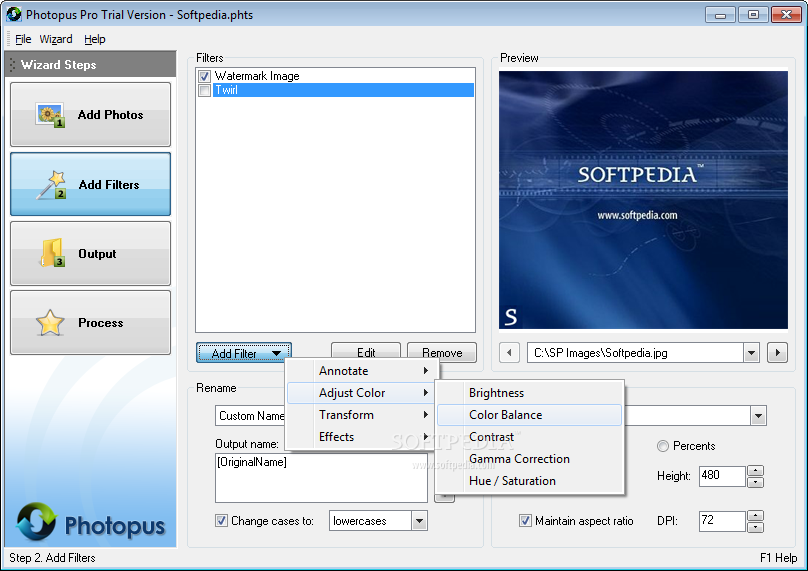Decrease Height with down spinner
The image size is (808, 571).
pos(755,482)
